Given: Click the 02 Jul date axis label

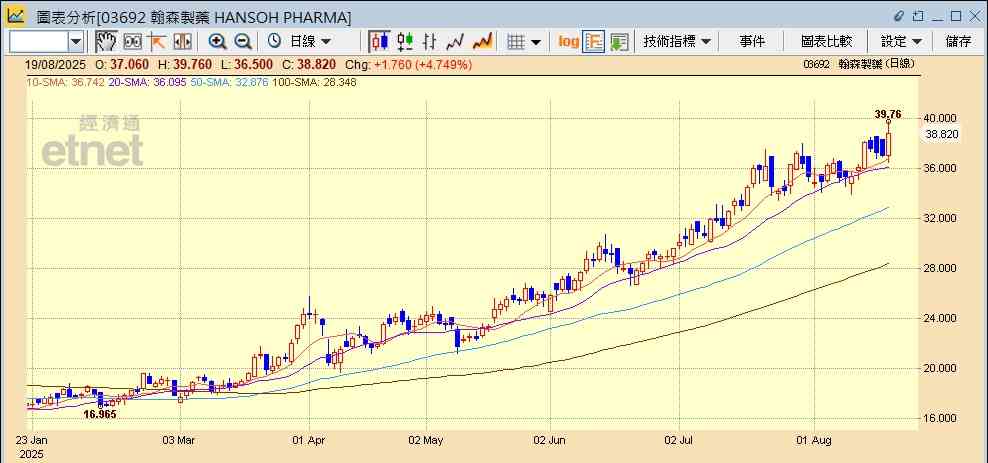Looking at the screenshot, I should point(679,439).
